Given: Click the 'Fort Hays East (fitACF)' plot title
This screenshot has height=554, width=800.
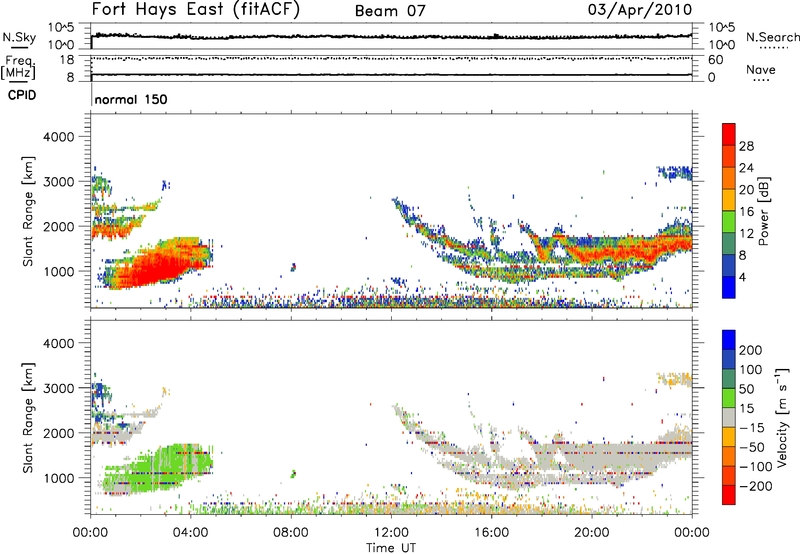Looking at the screenshot, I should [196, 9].
